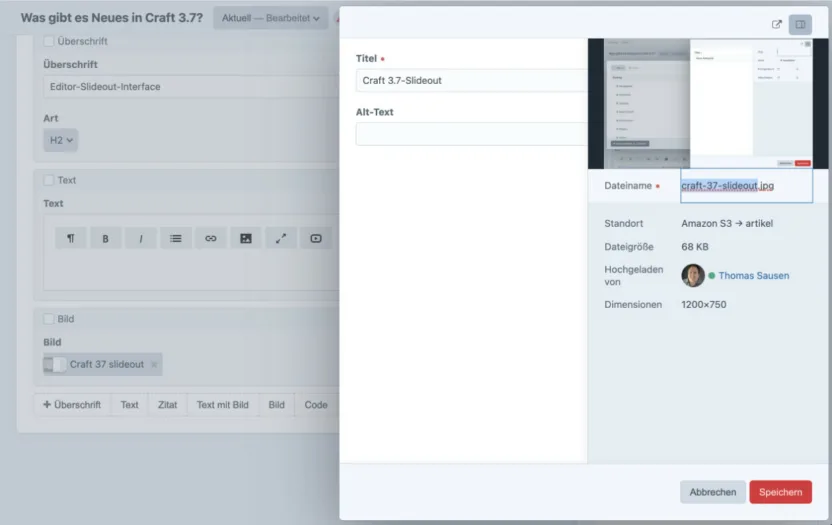The height and width of the screenshot is (525, 832).
Task: Click the page title "Was gibt es Neues in Craft 3.7?"
Action: point(112,18)
